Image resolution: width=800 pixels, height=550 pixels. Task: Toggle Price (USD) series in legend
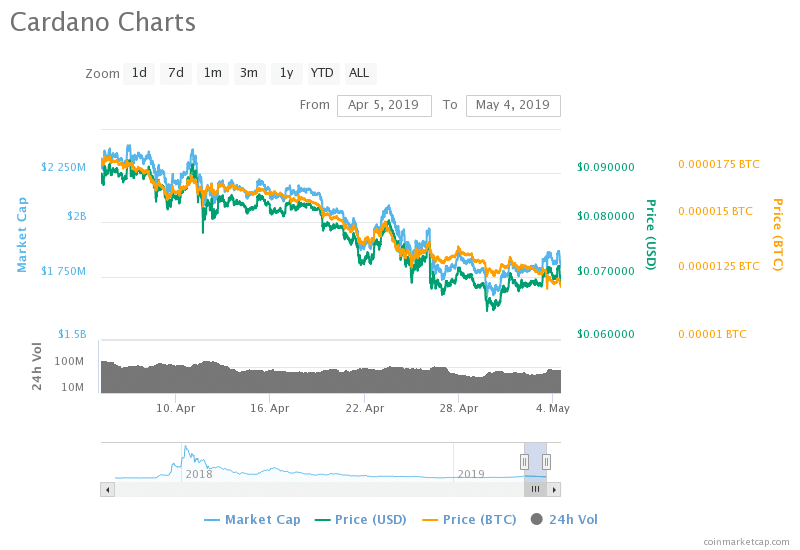tap(364, 519)
